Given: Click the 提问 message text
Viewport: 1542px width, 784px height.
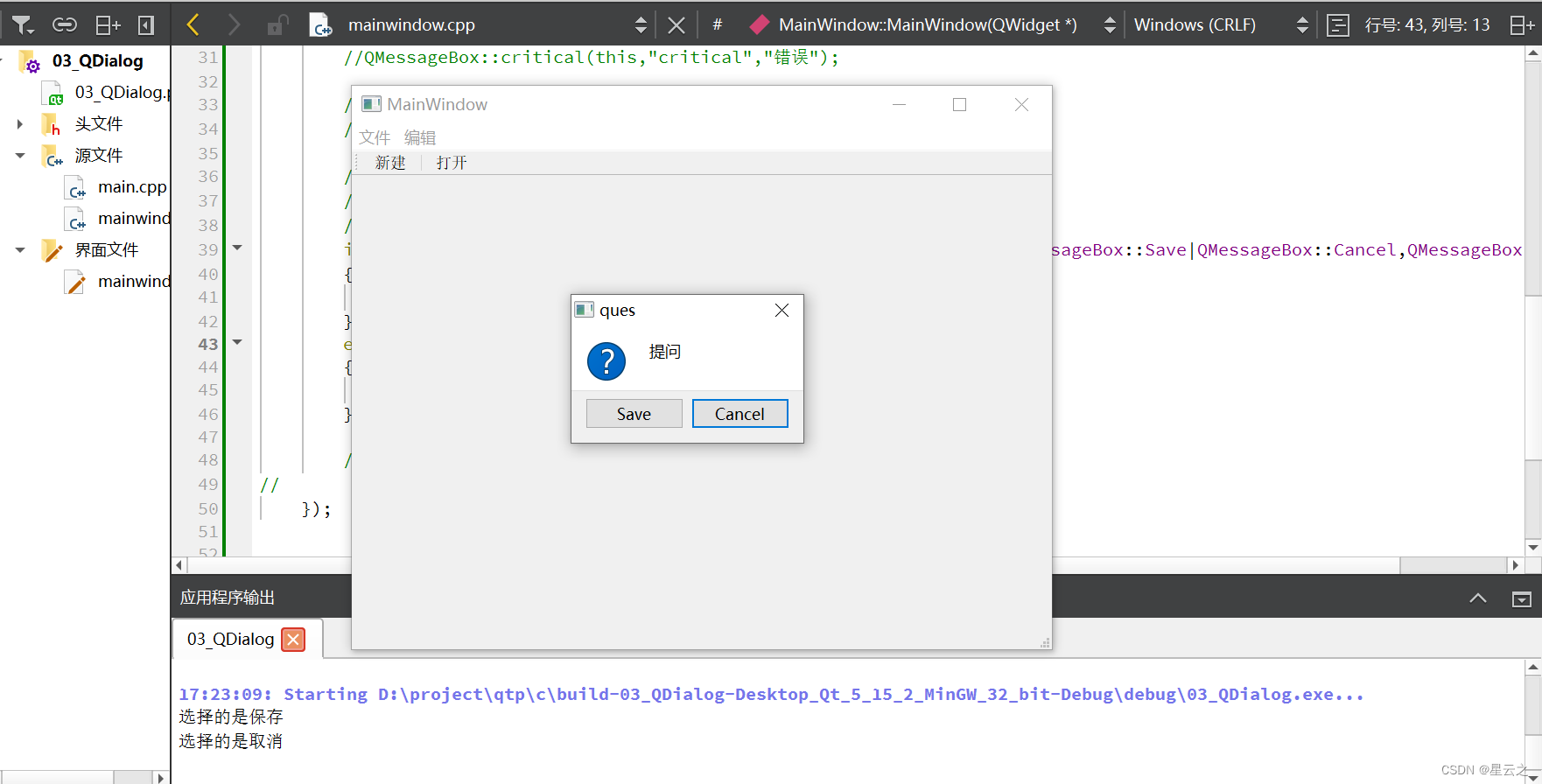Looking at the screenshot, I should (x=665, y=352).
